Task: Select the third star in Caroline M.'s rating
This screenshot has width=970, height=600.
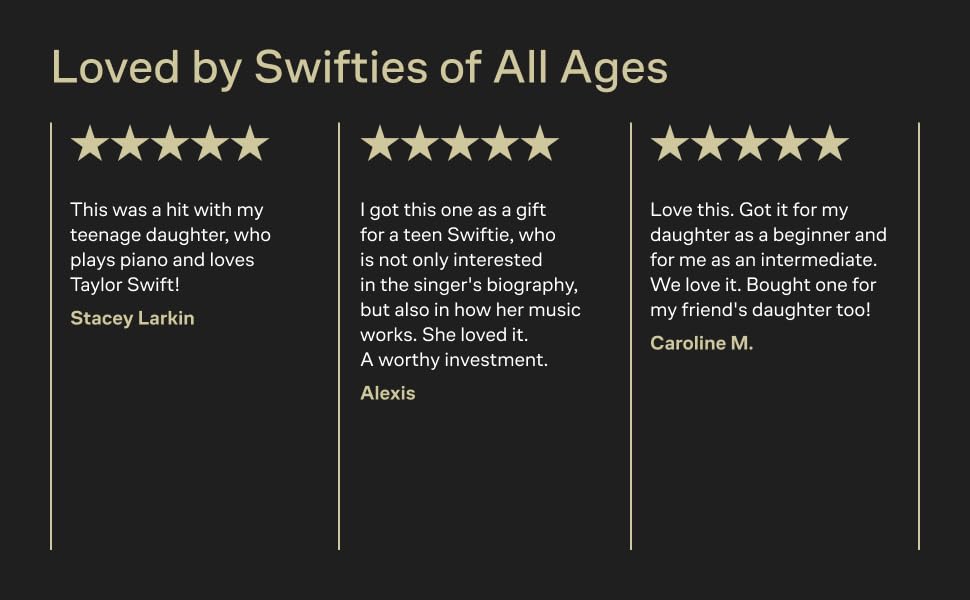Action: pyautogui.click(x=750, y=144)
